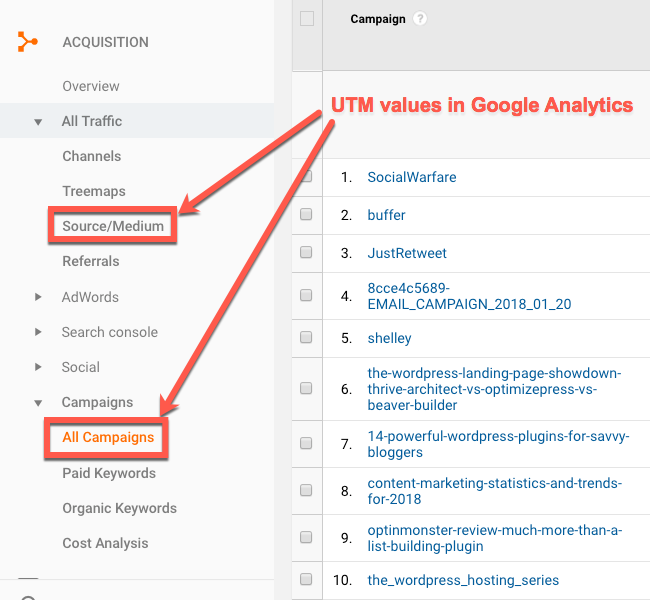Check the optinmonster-review row checkbox

point(306,537)
